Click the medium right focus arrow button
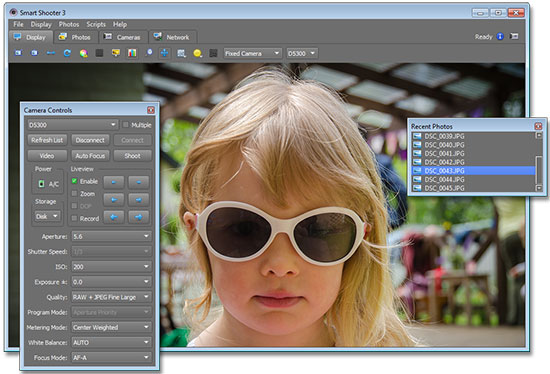550x374 pixels. point(139,200)
